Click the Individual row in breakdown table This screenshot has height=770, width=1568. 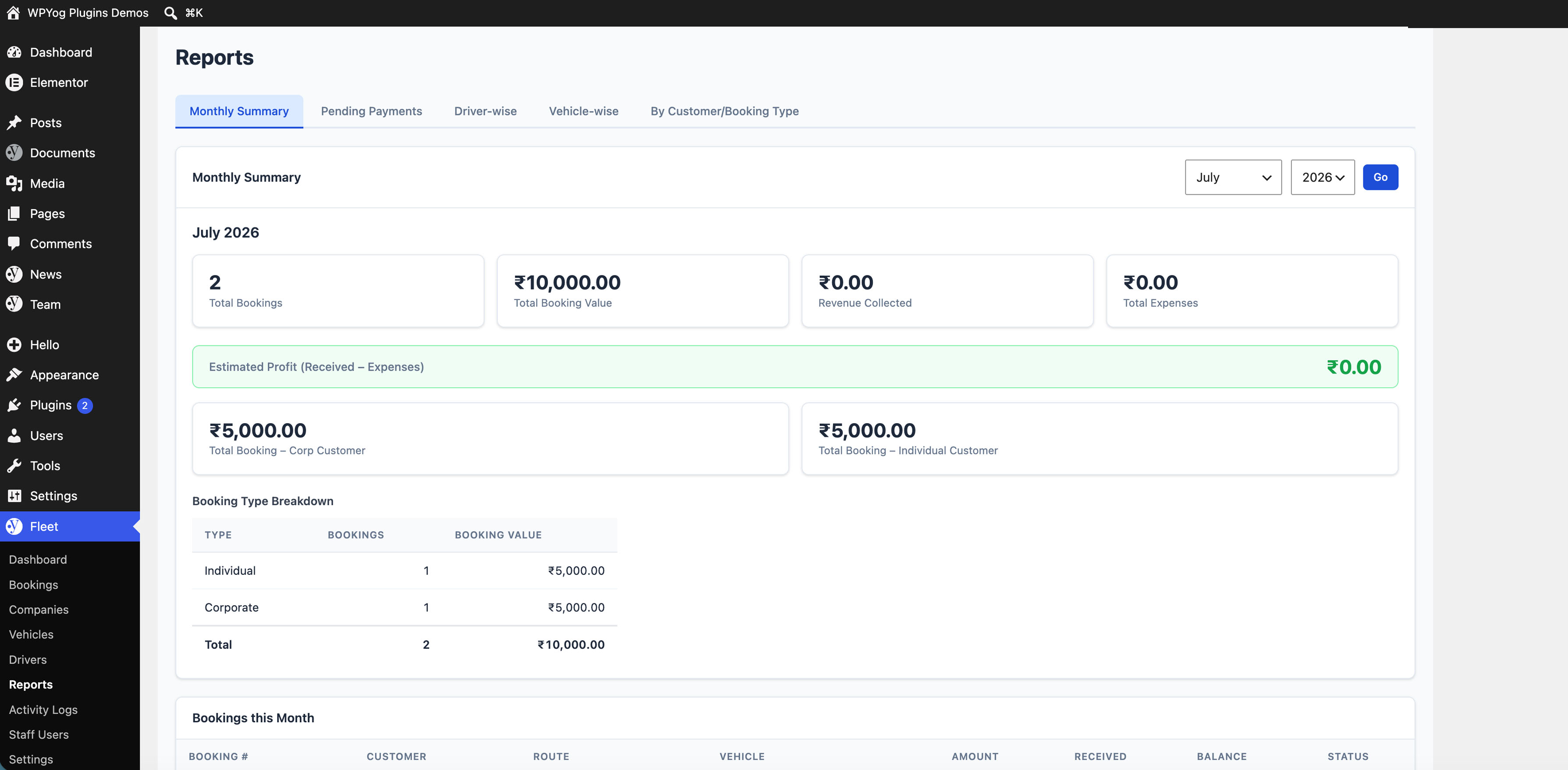[404, 571]
